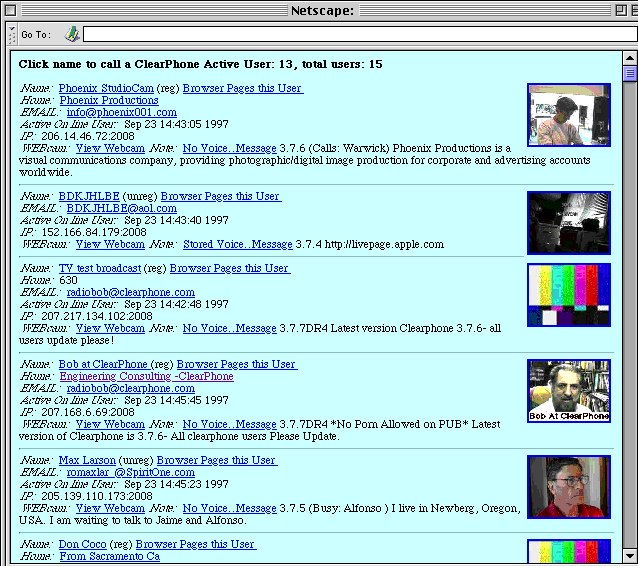
Task: Click IP address 207.217.134.102:2008
Action: point(97,316)
